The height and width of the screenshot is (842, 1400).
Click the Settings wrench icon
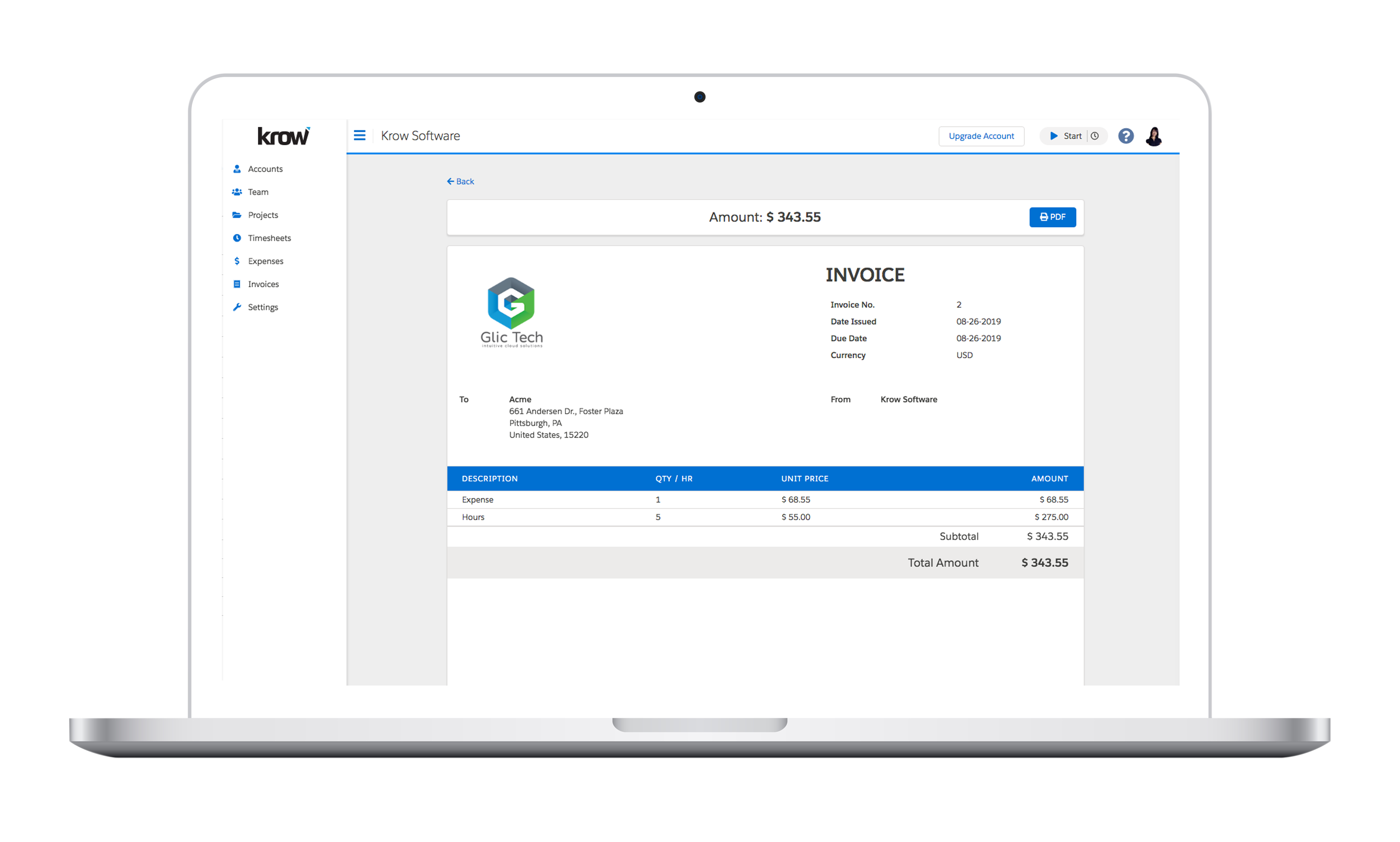click(237, 307)
